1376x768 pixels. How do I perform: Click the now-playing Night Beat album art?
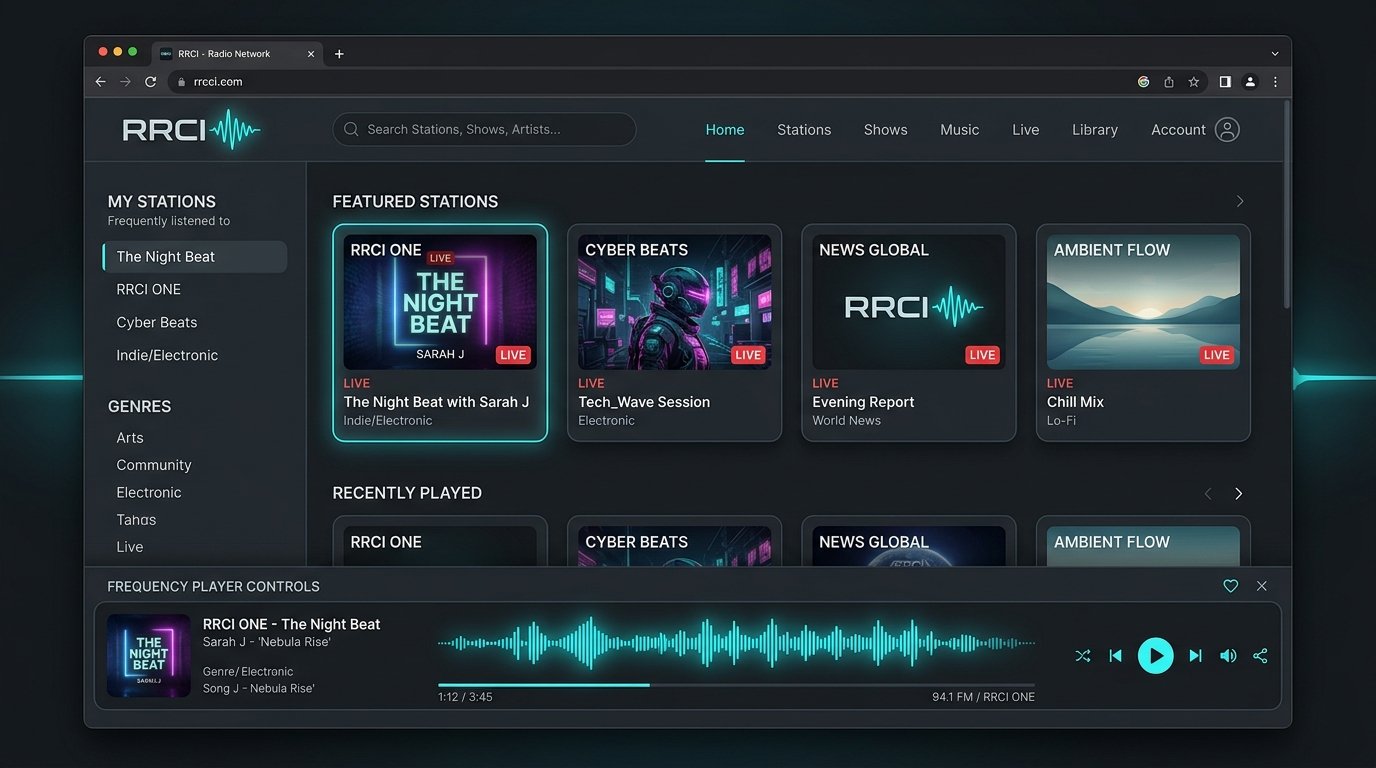tap(149, 655)
